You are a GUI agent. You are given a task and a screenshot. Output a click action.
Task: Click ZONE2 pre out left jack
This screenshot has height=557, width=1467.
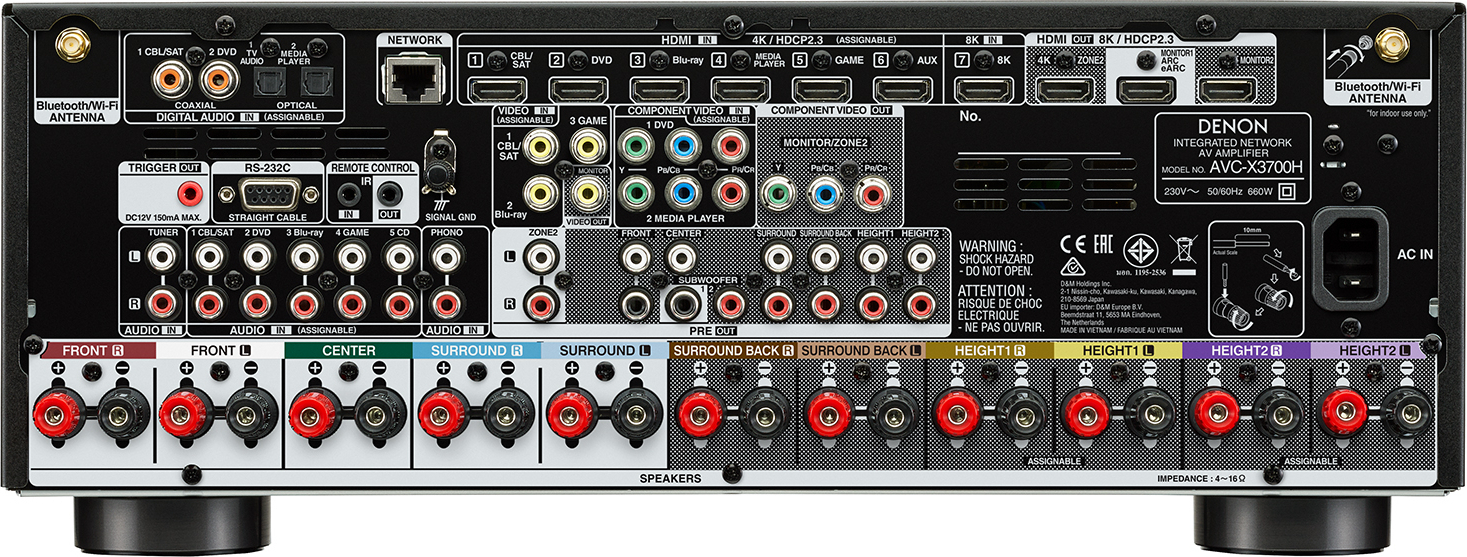click(x=541, y=257)
